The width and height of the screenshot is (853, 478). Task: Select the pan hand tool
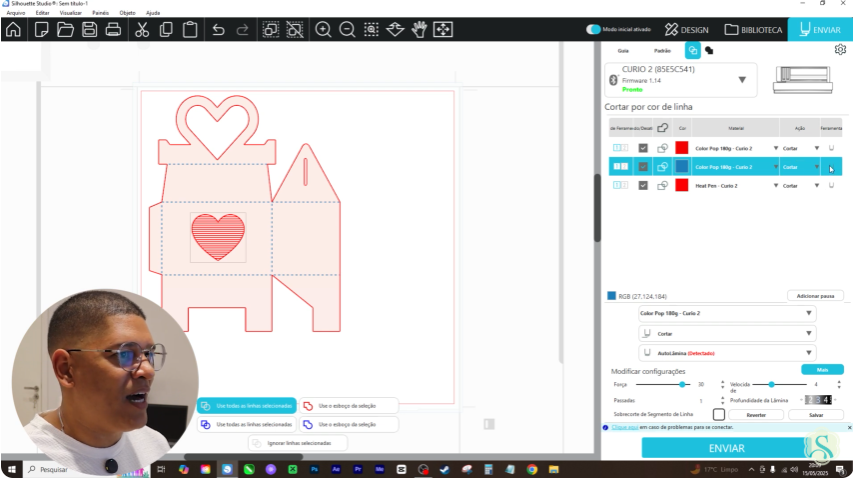(x=419, y=29)
